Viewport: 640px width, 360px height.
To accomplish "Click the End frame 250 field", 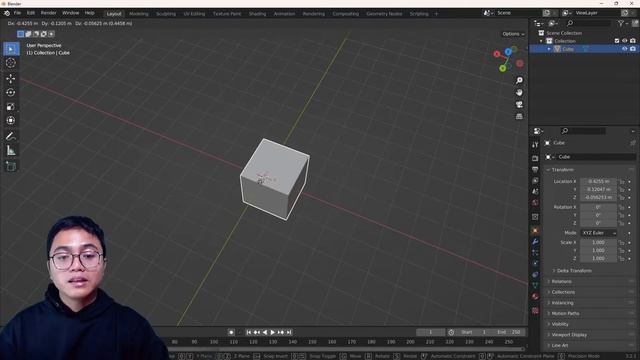I will pyautogui.click(x=509, y=332).
